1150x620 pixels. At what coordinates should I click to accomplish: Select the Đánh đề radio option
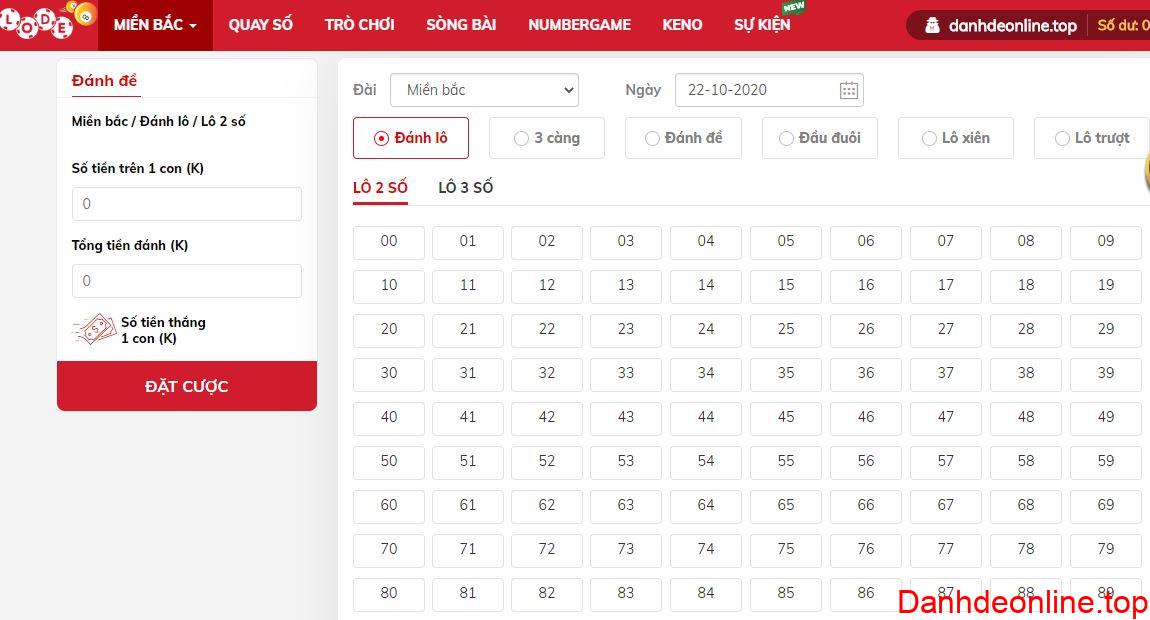coord(683,138)
